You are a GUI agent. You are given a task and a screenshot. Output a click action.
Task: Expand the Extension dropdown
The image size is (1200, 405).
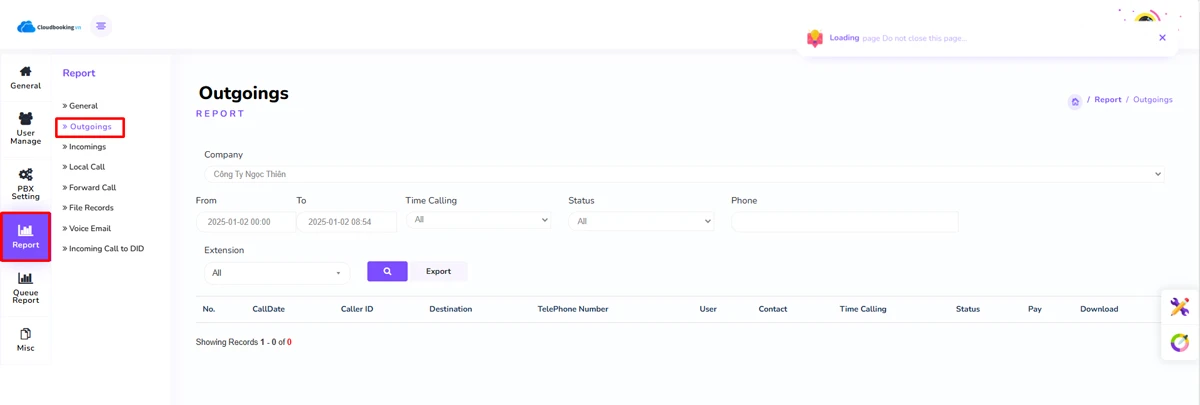[277, 272]
